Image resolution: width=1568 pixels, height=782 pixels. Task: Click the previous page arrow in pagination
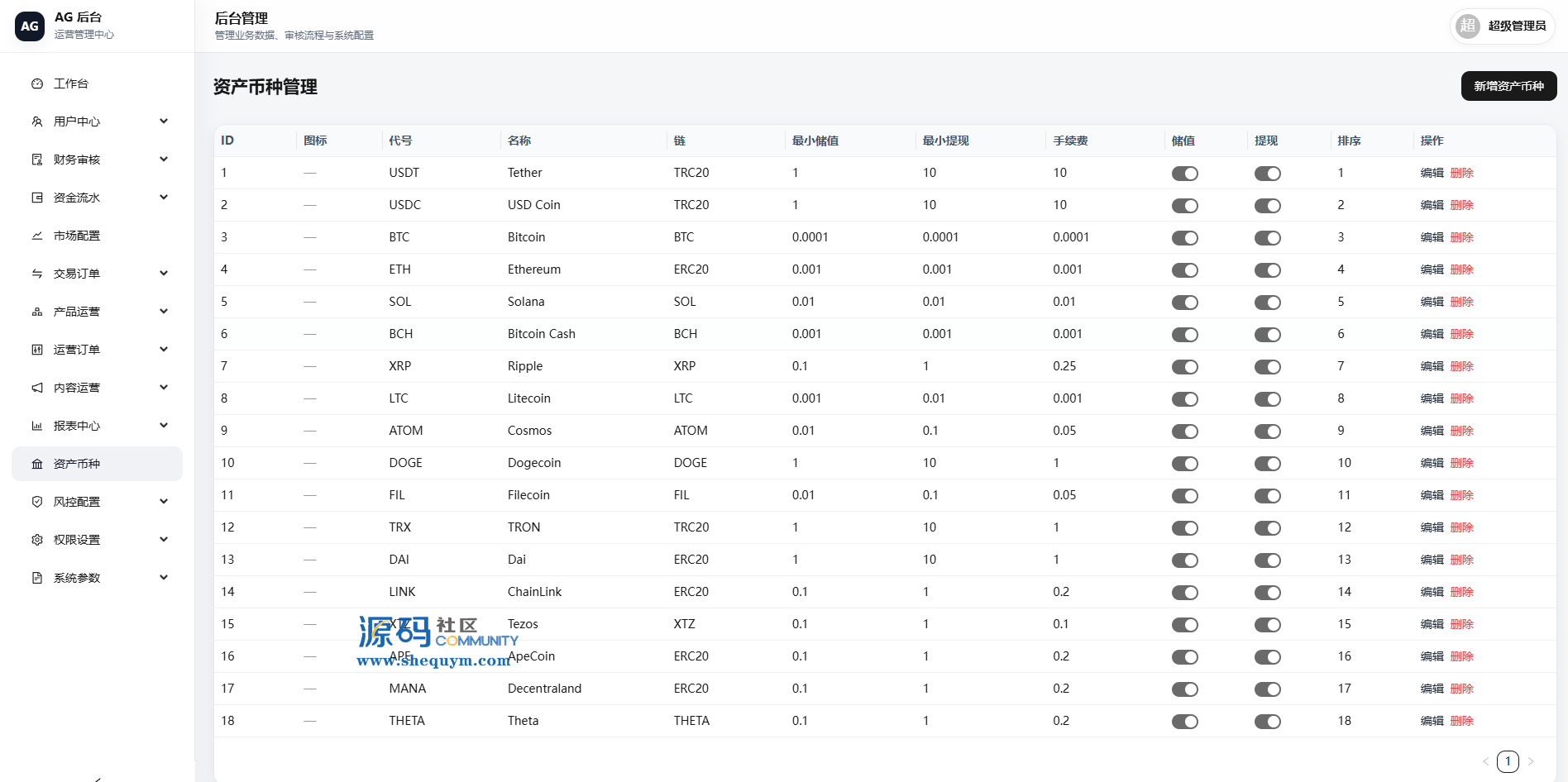coord(1486,761)
